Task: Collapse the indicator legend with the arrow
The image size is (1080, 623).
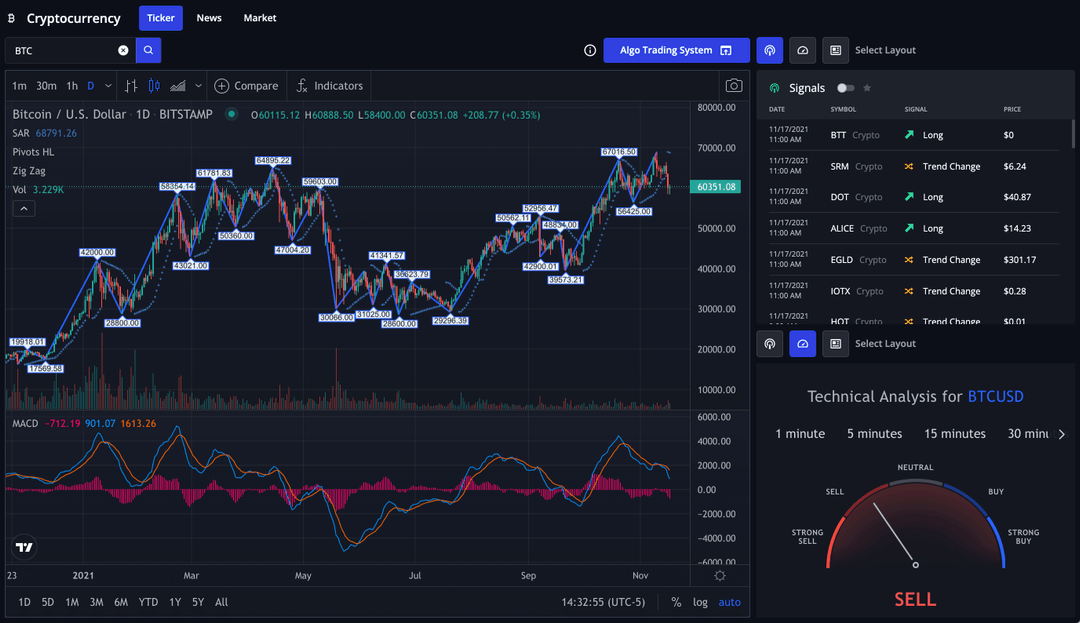Action: click(x=23, y=208)
